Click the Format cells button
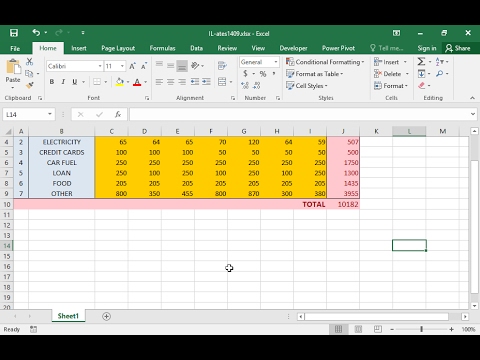Screen dimensions: 480x360 tap(391, 86)
